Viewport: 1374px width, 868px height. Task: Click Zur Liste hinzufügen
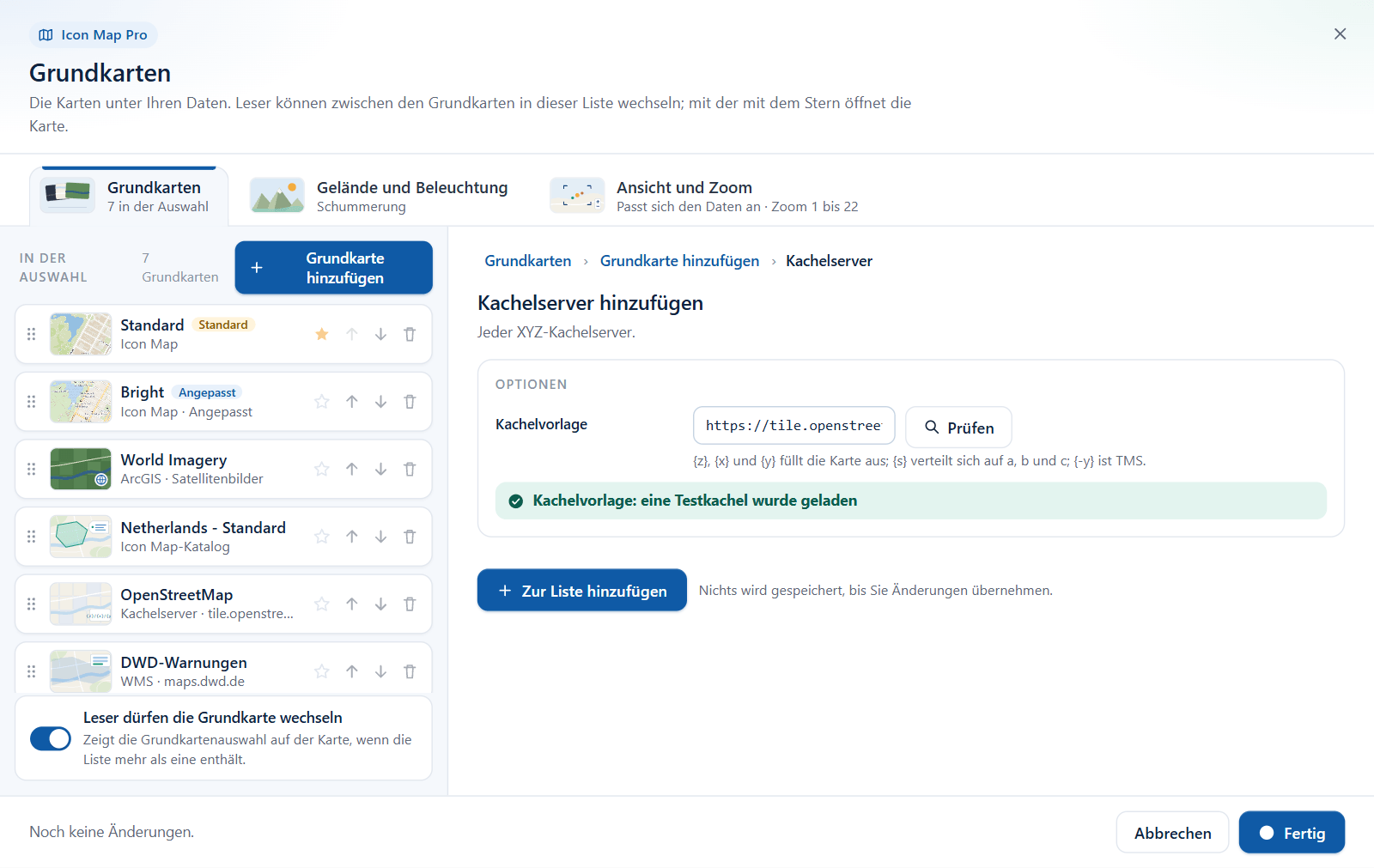(x=582, y=591)
